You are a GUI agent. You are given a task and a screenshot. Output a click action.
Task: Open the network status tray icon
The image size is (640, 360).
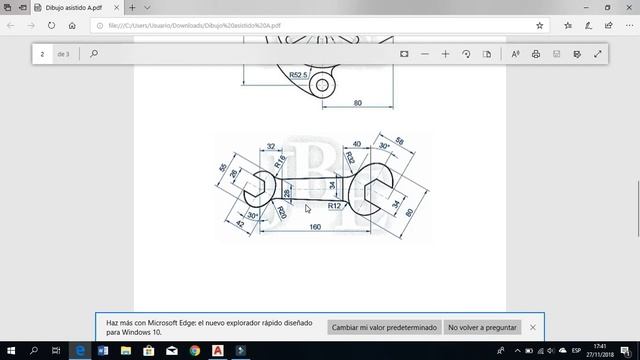point(540,351)
